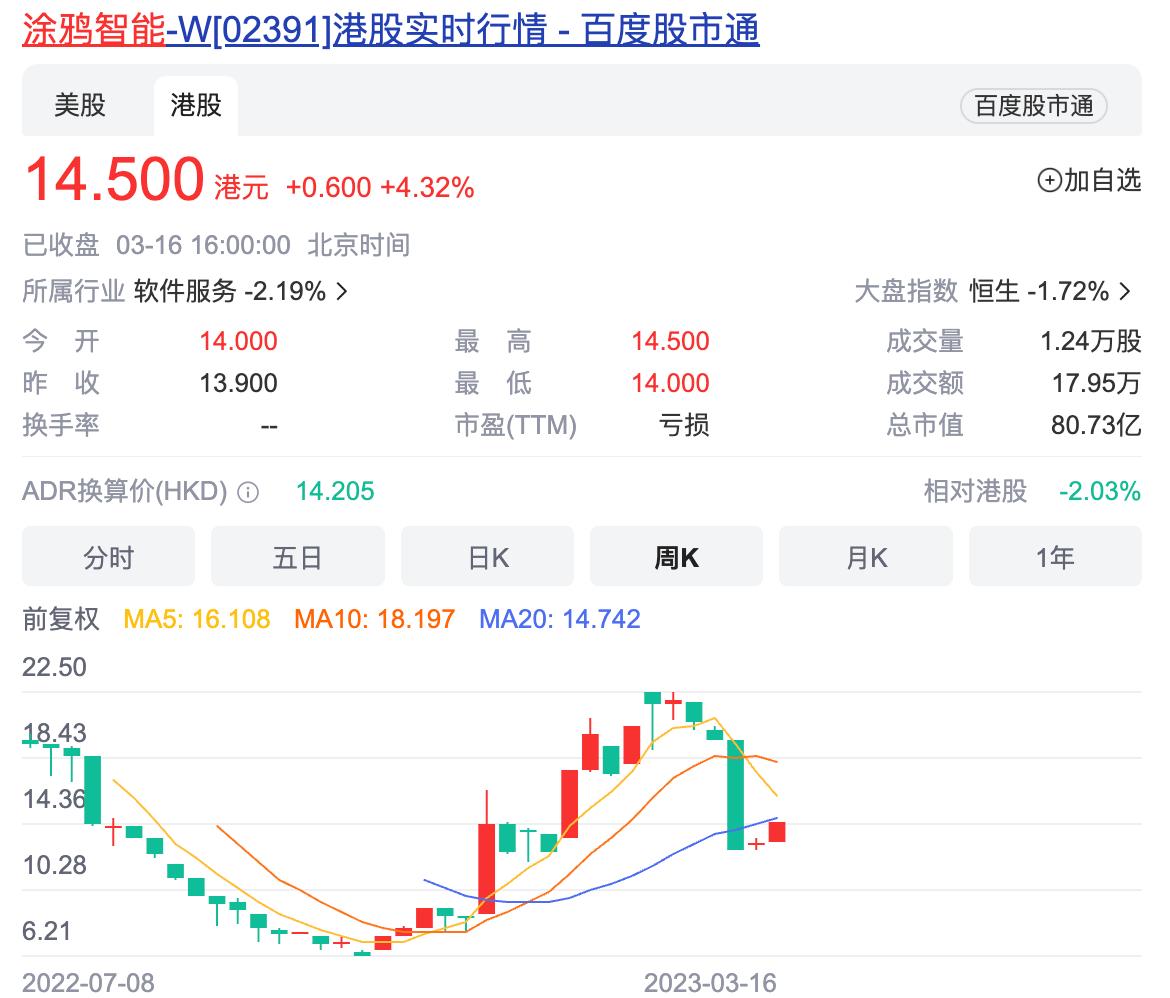Click the 恒生 -1.72% index text
Screen dimensions: 1170x998
[x=1039, y=291]
